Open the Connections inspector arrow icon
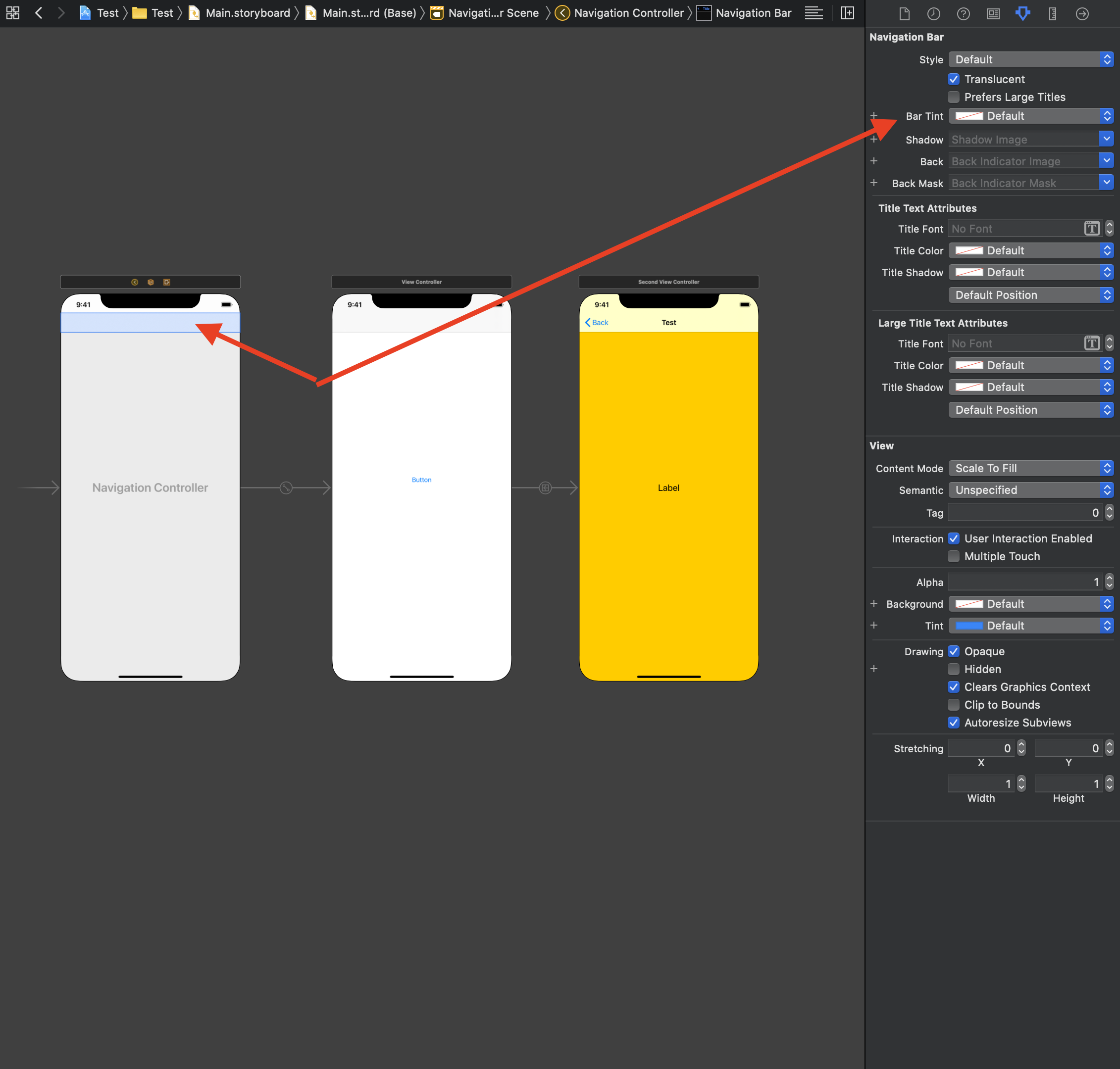The width and height of the screenshot is (1120, 1069). point(1082,14)
